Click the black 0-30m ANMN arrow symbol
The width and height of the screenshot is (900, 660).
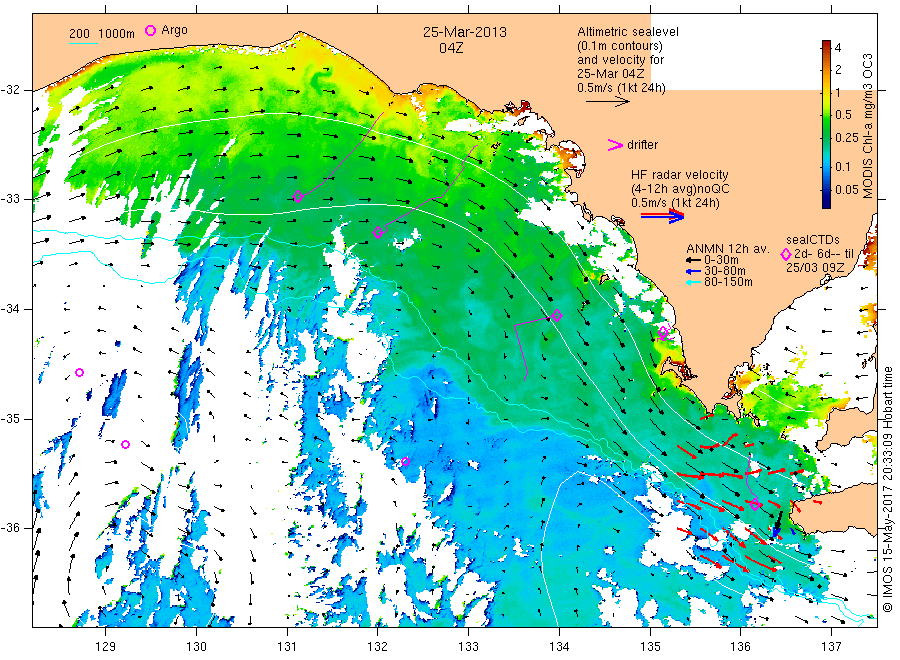(693, 261)
